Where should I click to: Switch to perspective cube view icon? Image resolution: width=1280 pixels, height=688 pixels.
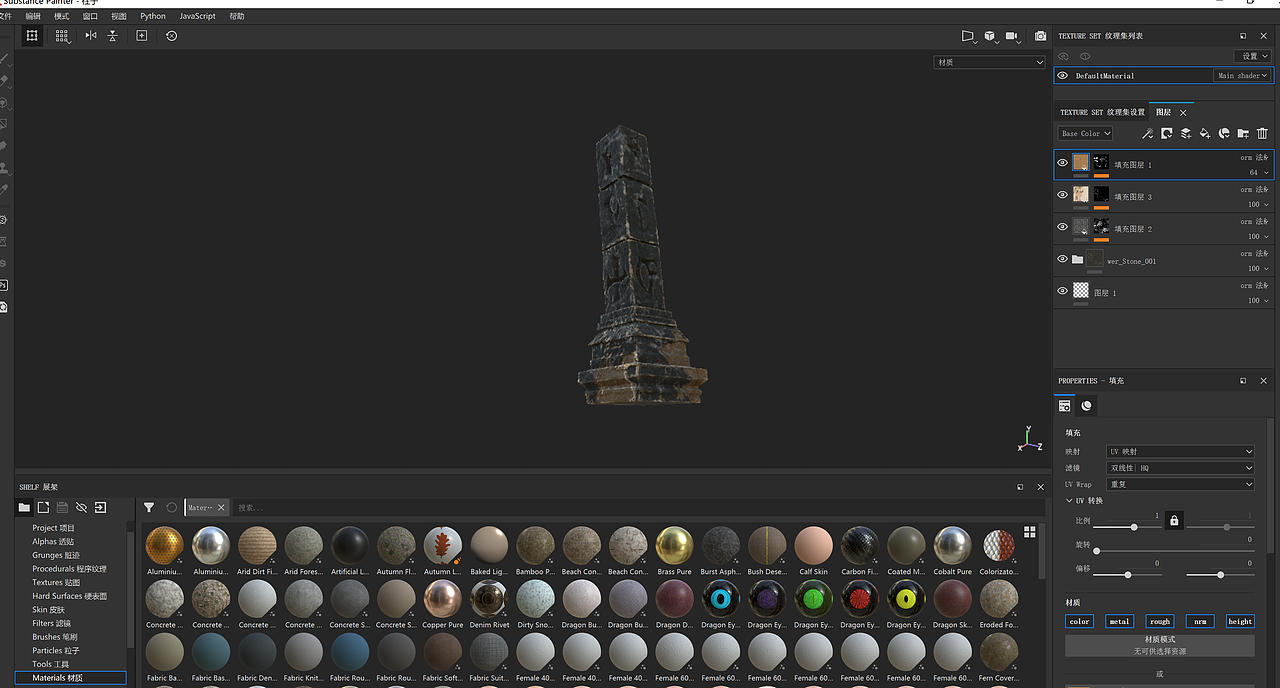[x=990, y=36]
